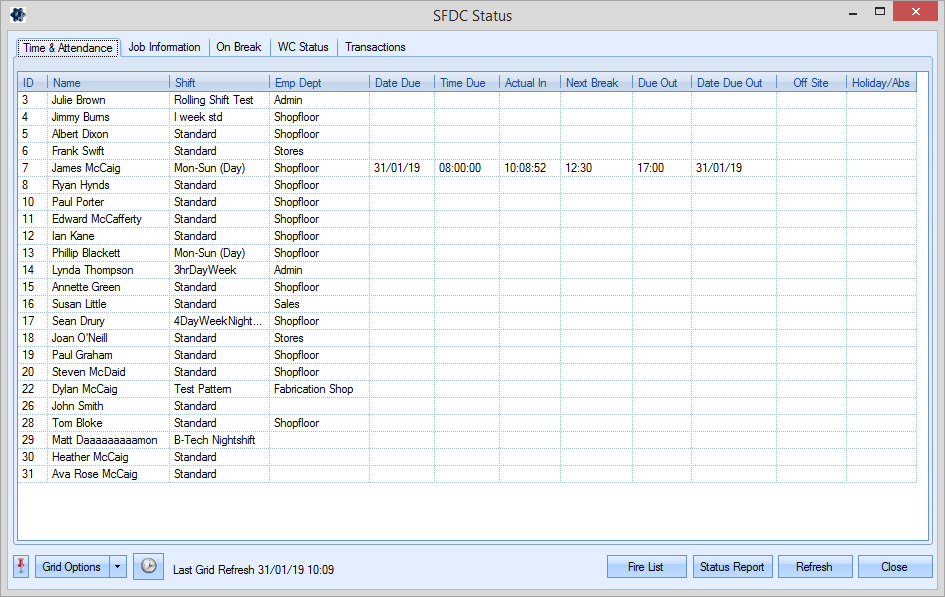Click the clock icon button
Image resolution: width=945 pixels, height=597 pixels.
pyautogui.click(x=147, y=566)
